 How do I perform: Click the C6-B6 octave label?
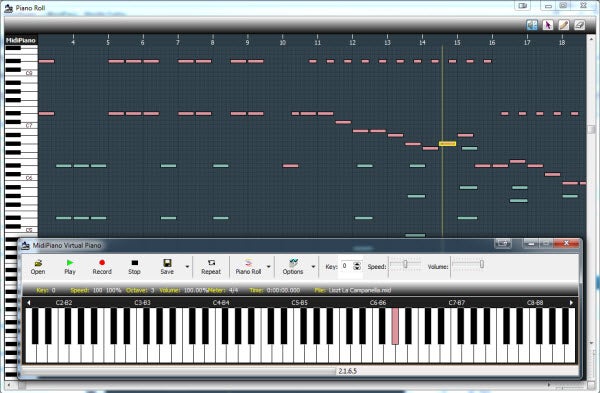378,303
